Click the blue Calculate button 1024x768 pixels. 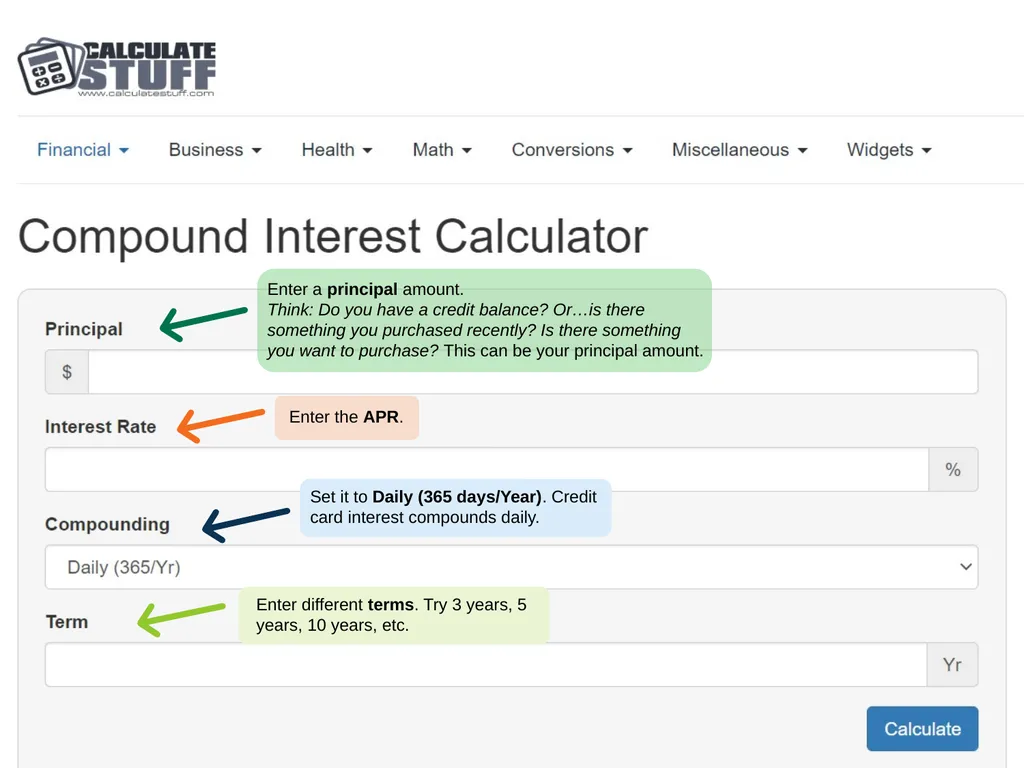[x=922, y=728]
